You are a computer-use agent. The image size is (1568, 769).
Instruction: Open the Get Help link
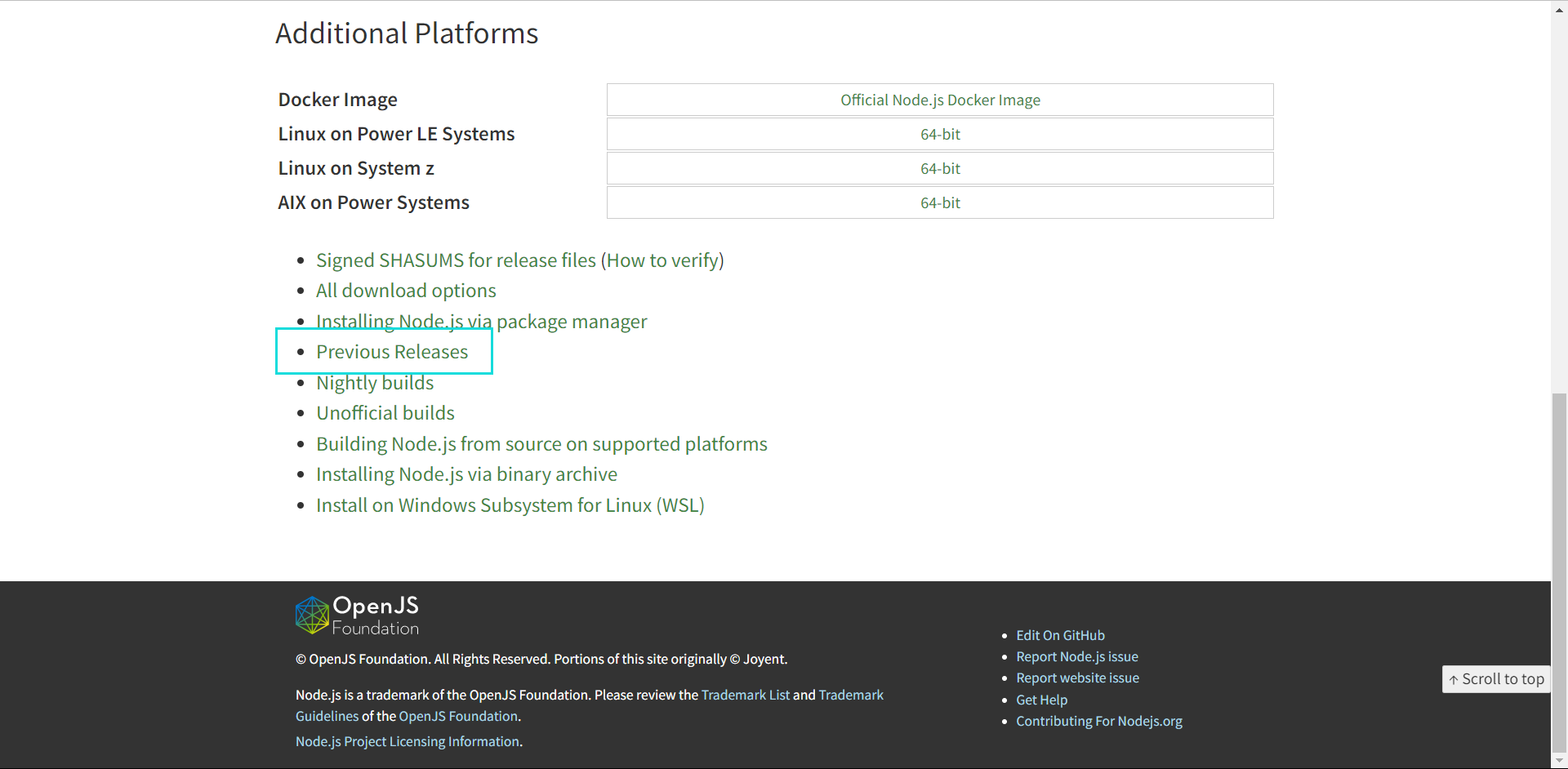coord(1041,700)
